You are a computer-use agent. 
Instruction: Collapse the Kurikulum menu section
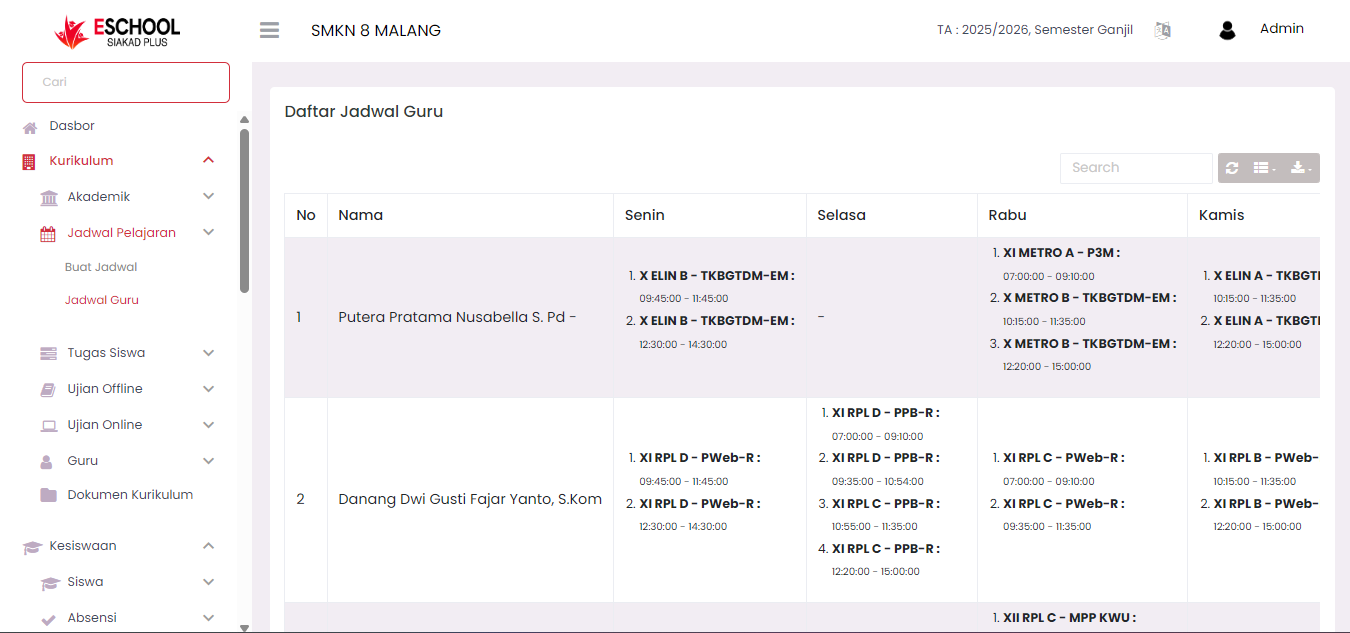point(208,161)
